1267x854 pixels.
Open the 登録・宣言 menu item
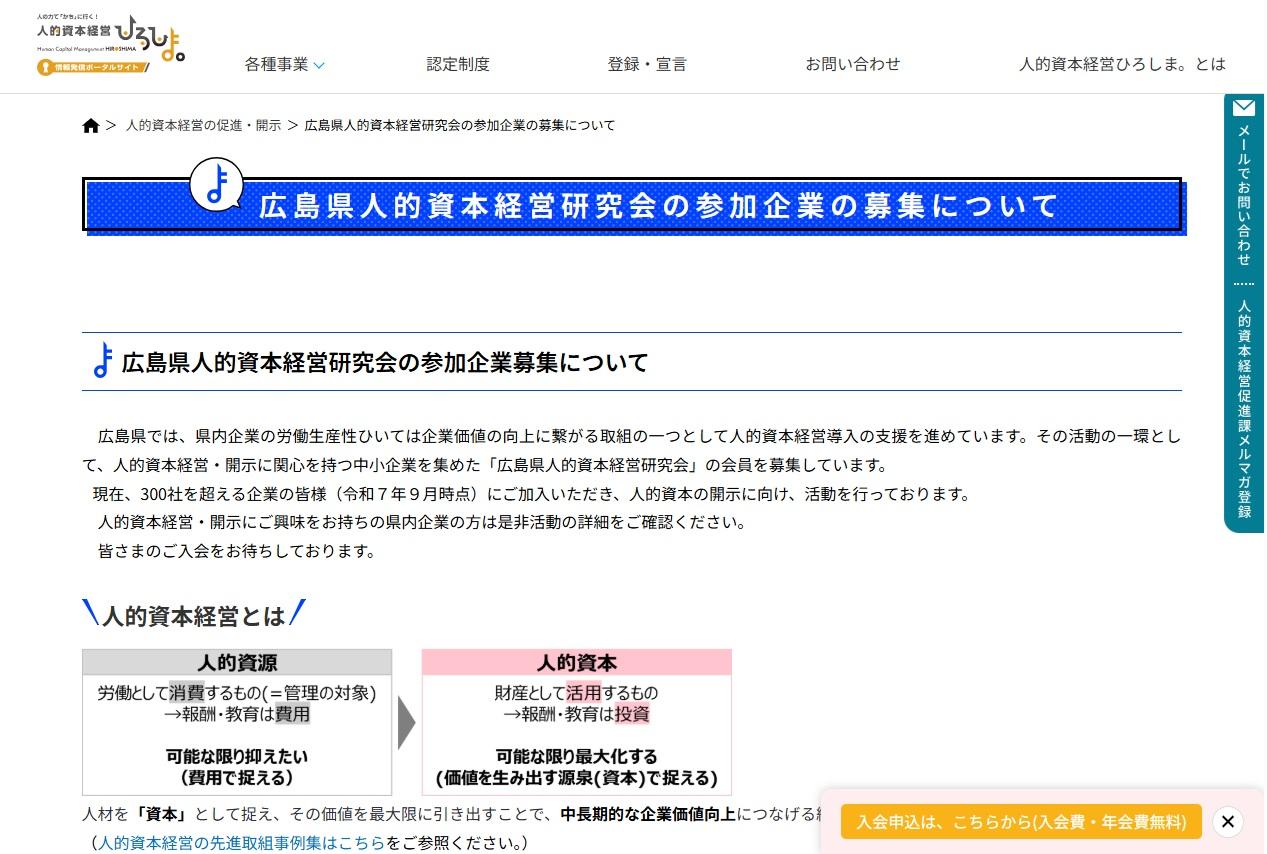[x=647, y=64]
